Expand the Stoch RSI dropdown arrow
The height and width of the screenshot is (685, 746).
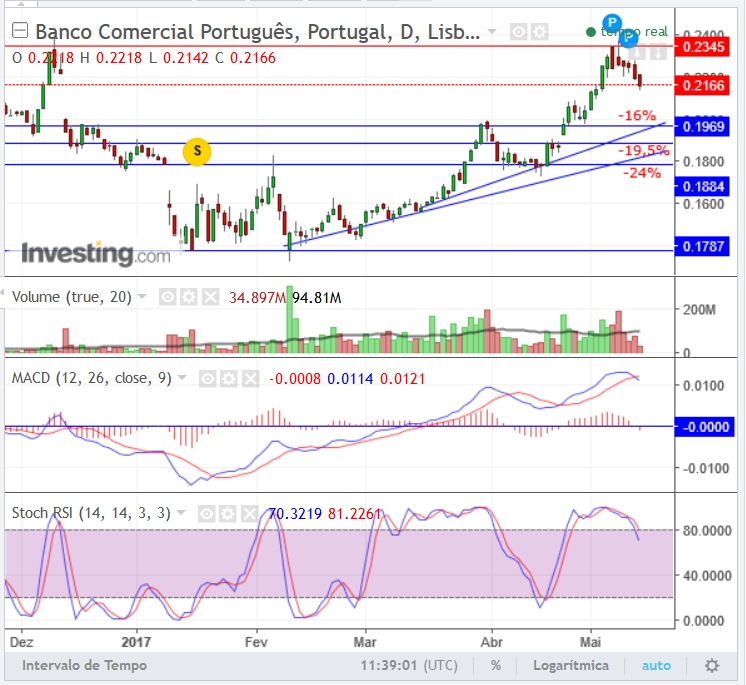[181, 513]
